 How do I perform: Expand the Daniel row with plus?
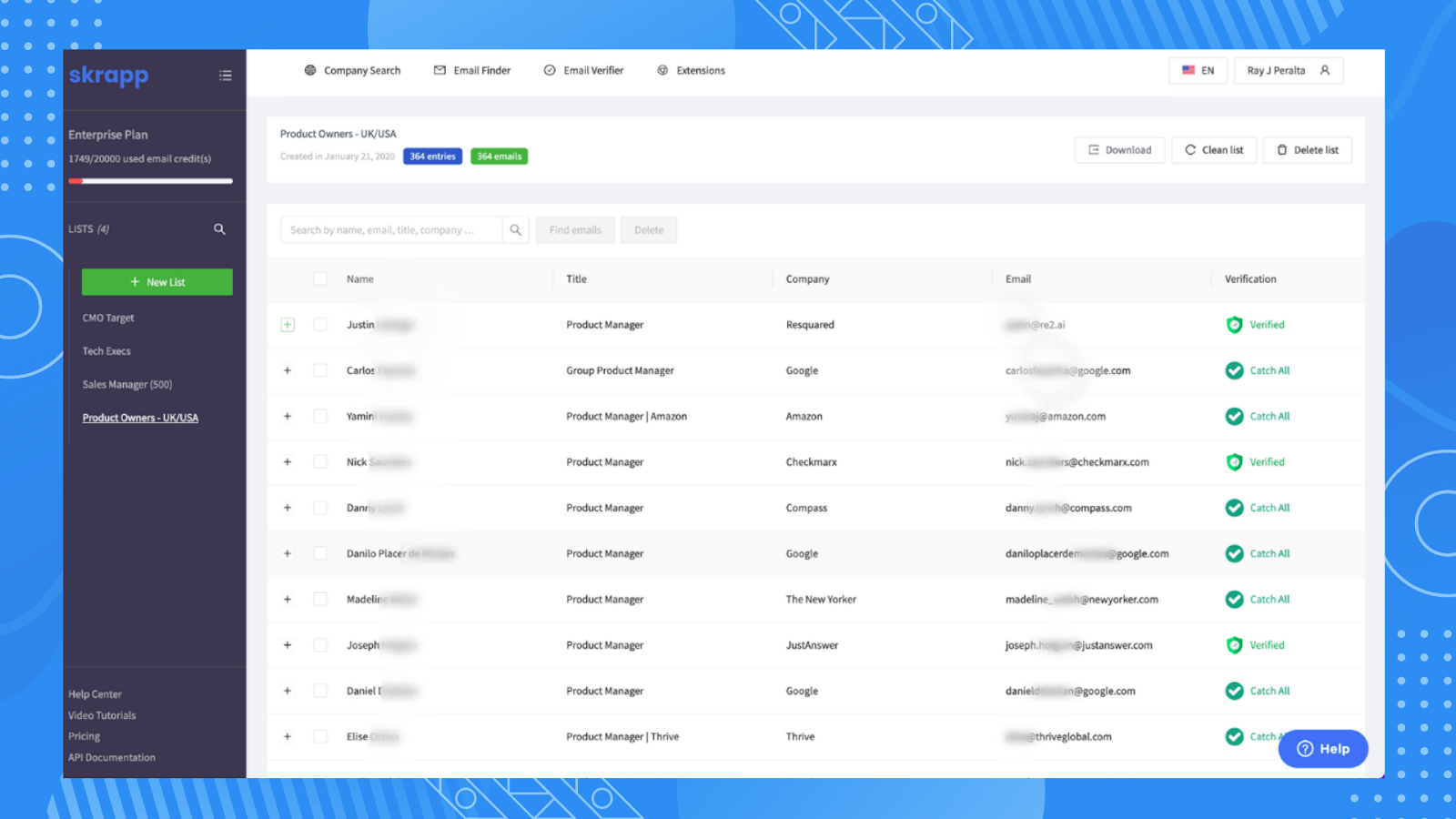coord(288,691)
